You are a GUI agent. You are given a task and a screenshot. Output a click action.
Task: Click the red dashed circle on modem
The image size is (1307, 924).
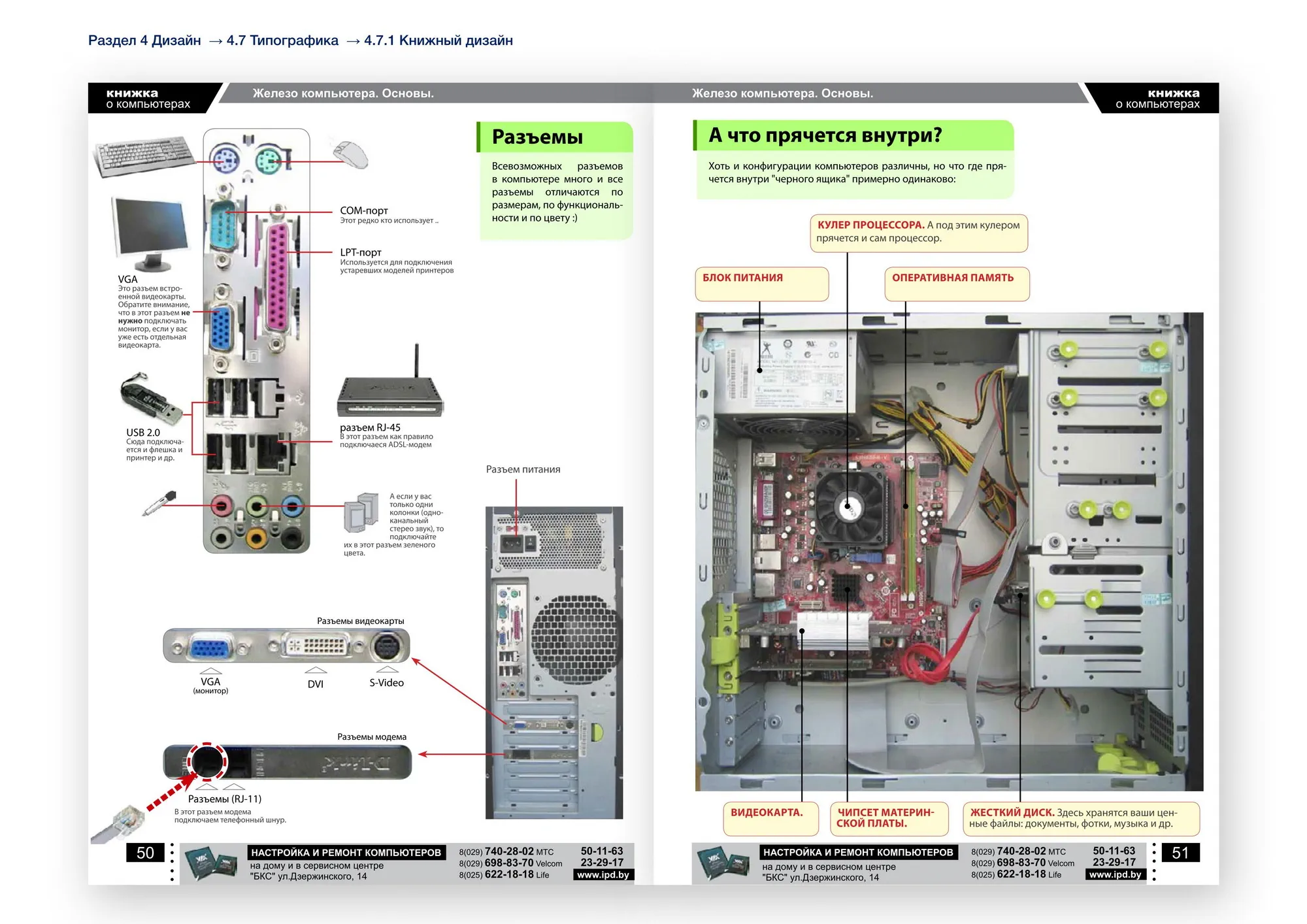click(207, 761)
